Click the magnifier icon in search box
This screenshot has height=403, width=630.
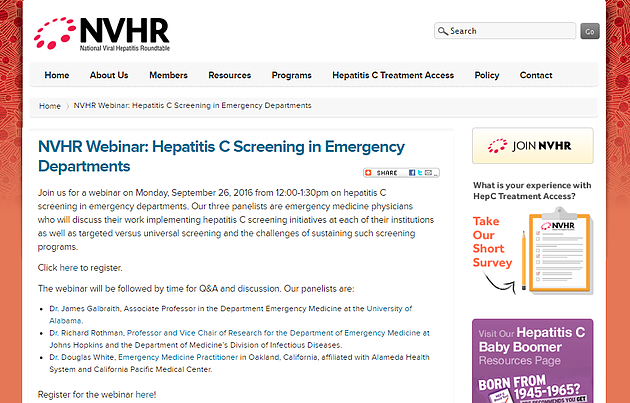click(x=442, y=31)
